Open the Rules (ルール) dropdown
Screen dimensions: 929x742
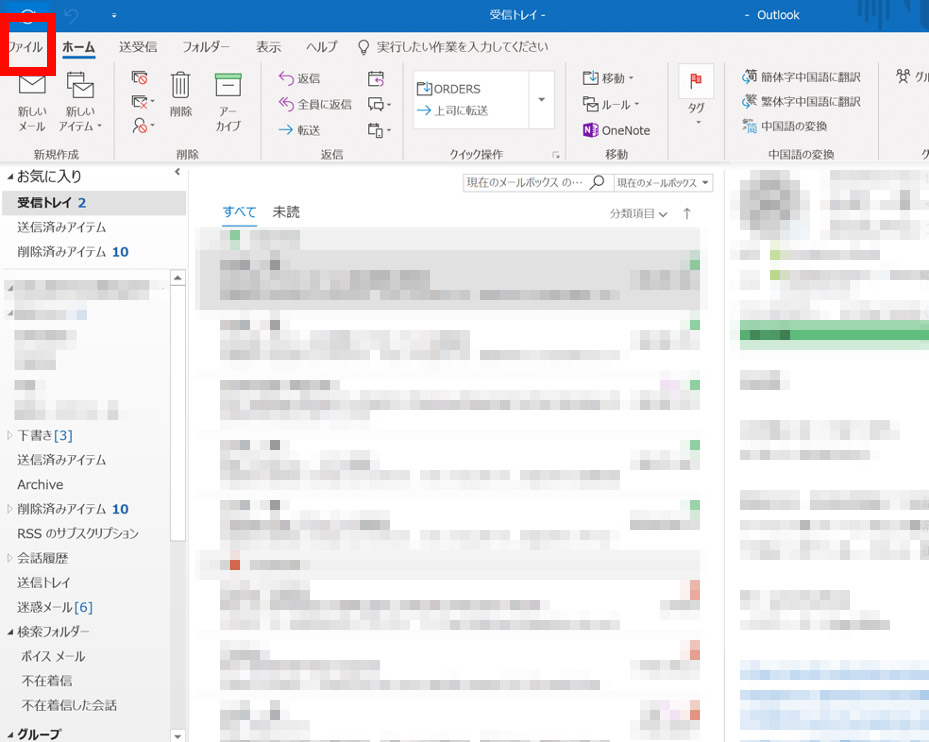click(611, 104)
